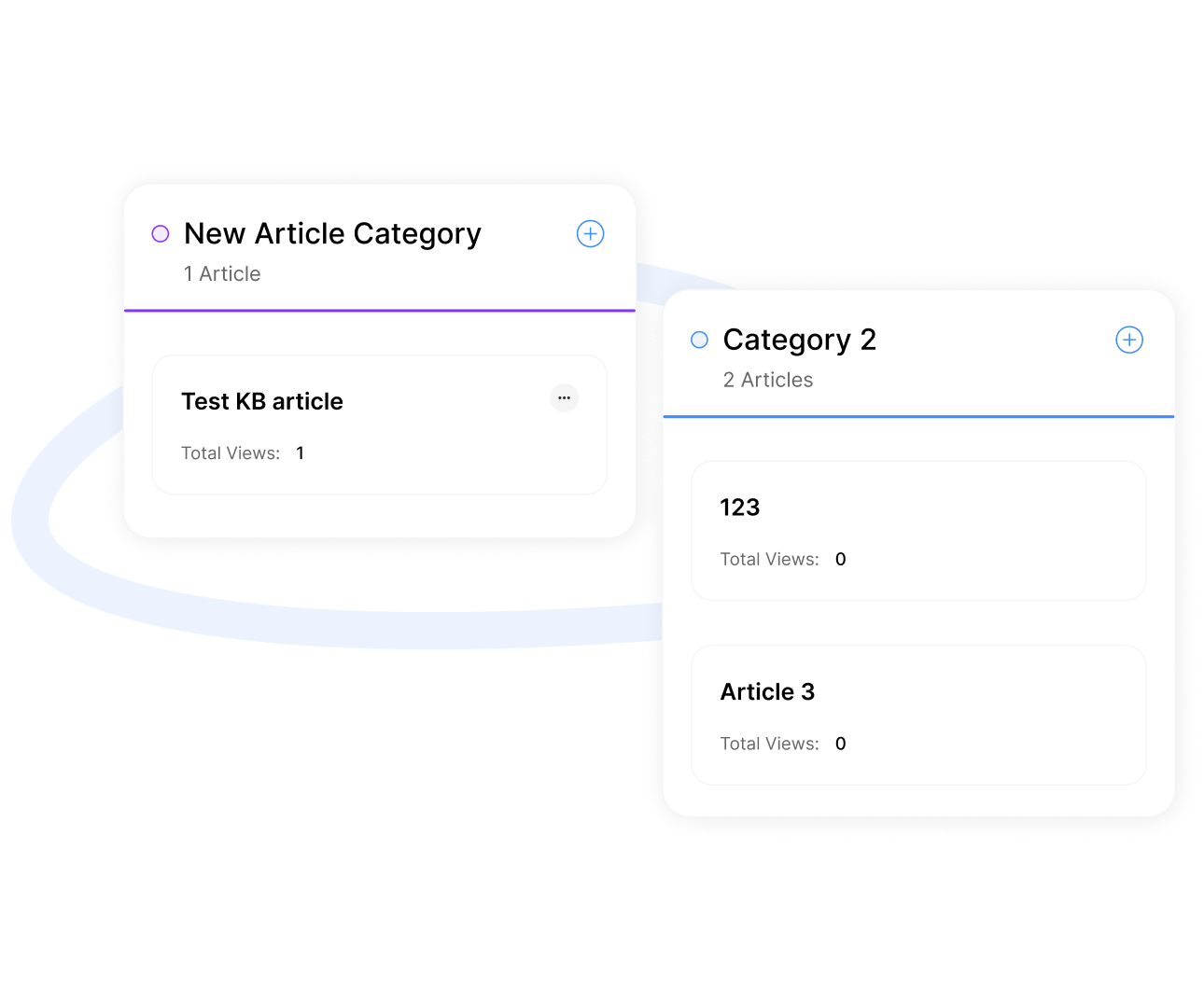The image size is (1204, 1002).
Task: Open the Article 3 title
Action: 767,691
